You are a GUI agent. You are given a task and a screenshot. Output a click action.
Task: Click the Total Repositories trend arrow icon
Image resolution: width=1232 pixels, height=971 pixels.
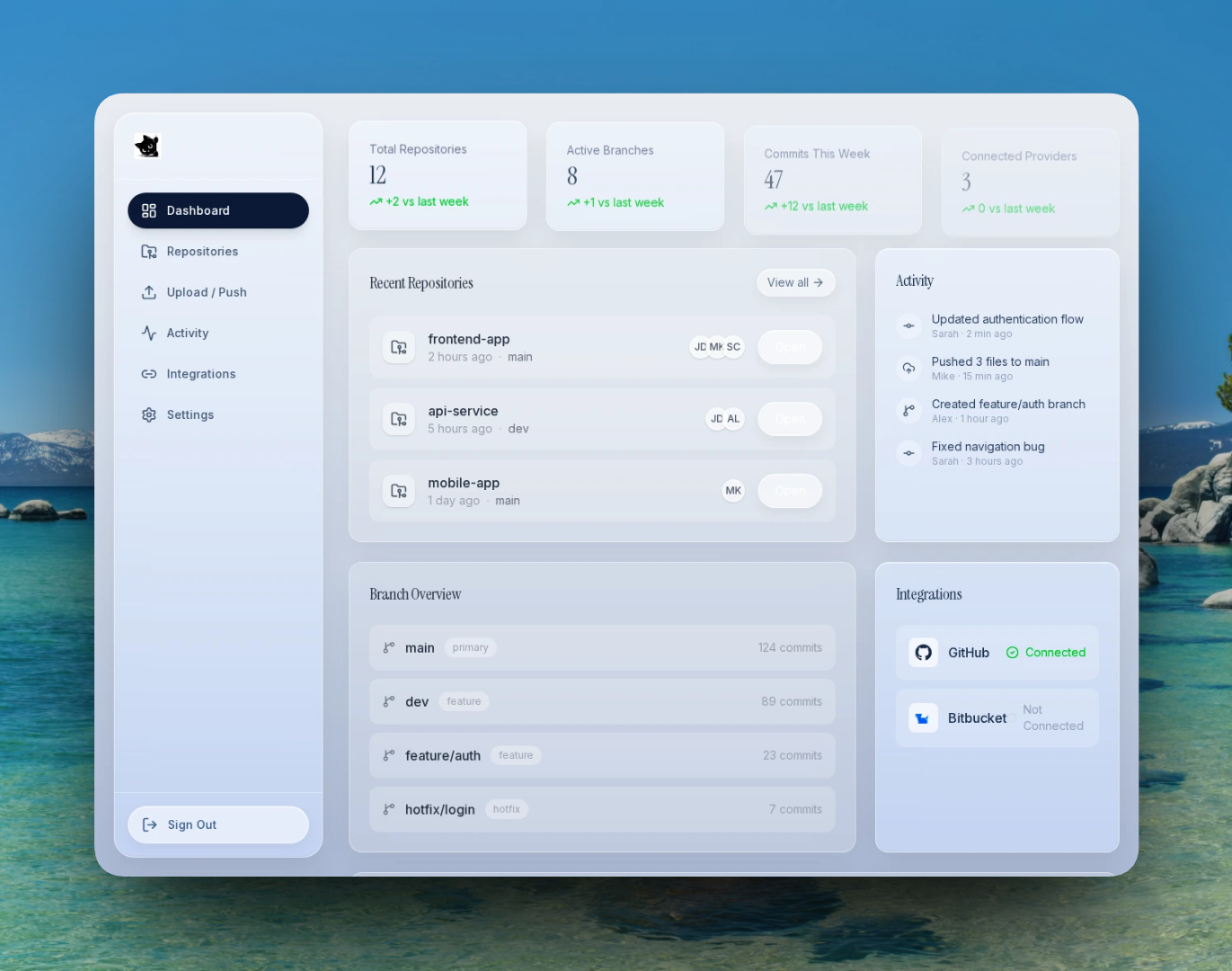[376, 202]
